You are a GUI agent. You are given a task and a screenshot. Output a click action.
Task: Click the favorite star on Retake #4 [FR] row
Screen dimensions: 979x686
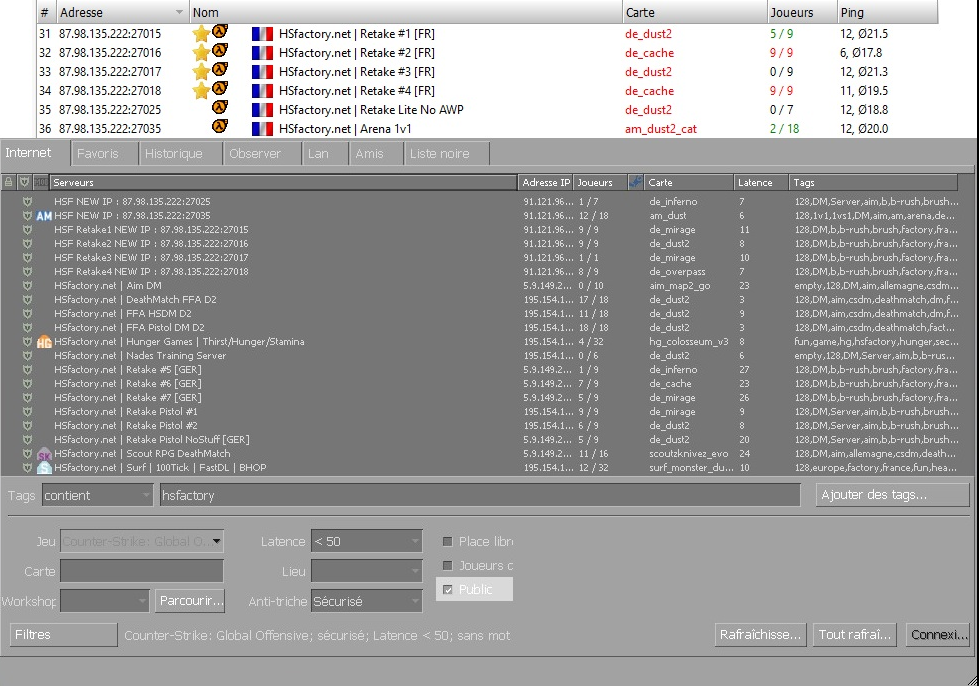coord(200,91)
